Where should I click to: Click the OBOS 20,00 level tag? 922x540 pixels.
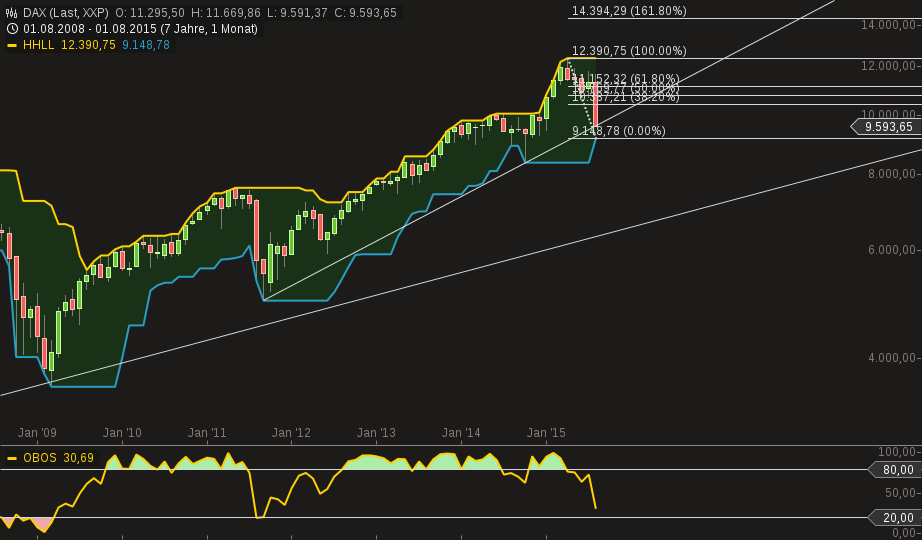click(897, 518)
